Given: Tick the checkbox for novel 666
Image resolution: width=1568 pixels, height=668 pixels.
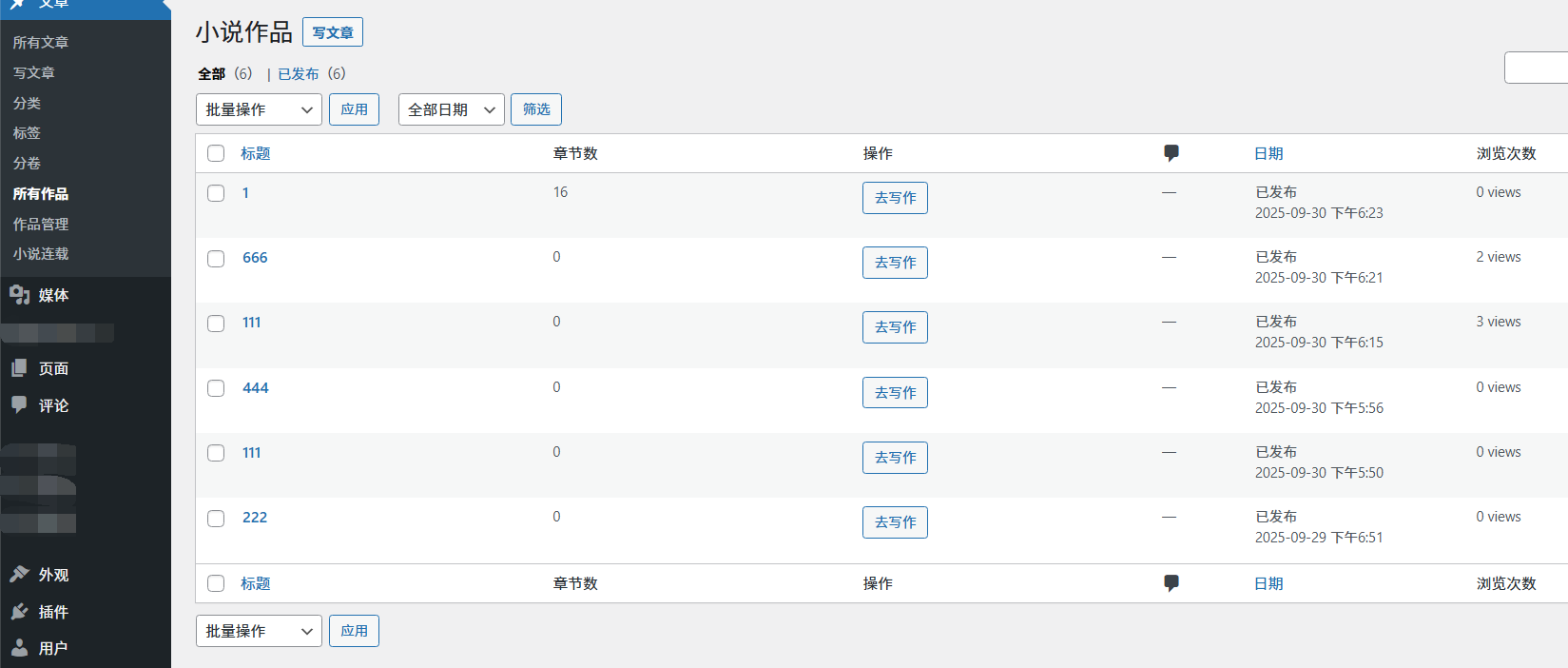Looking at the screenshot, I should click(x=216, y=259).
